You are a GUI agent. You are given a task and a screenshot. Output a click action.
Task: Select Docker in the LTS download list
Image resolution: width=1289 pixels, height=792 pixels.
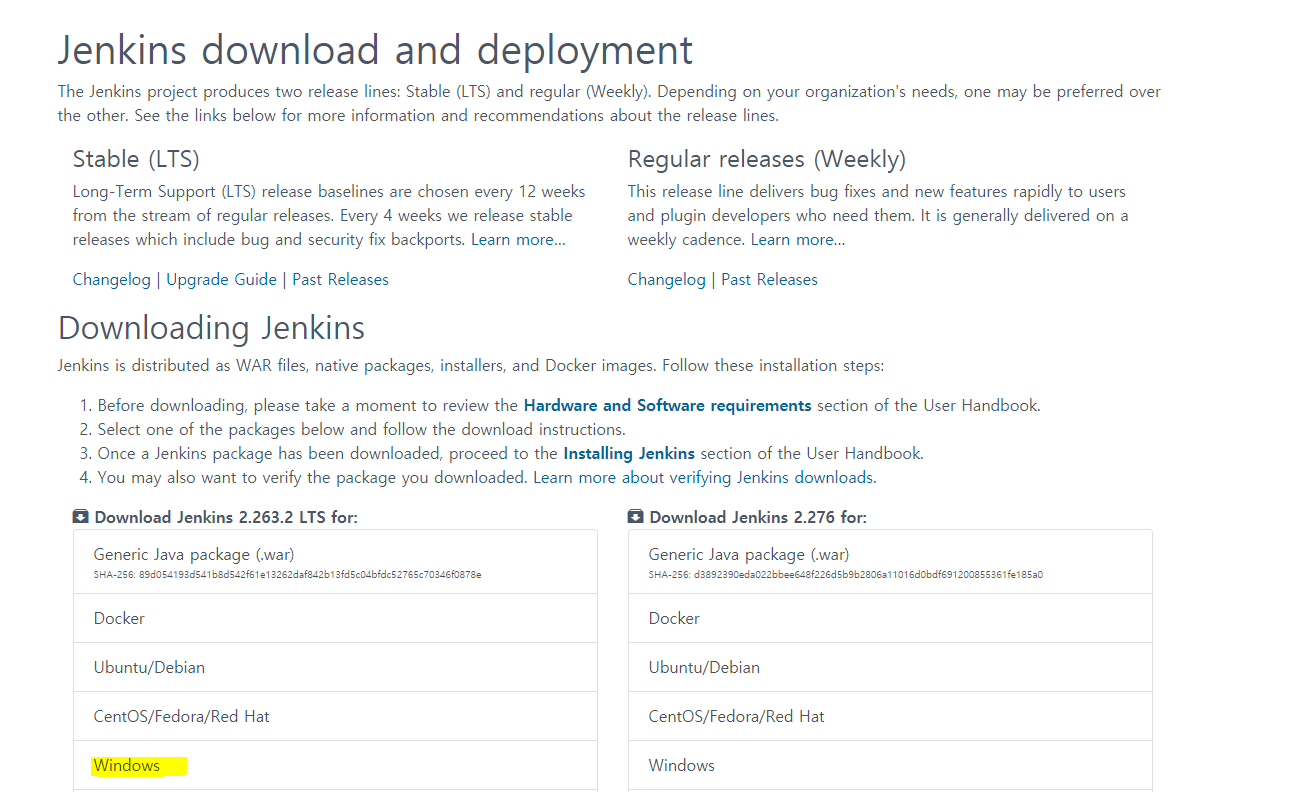[x=335, y=619]
